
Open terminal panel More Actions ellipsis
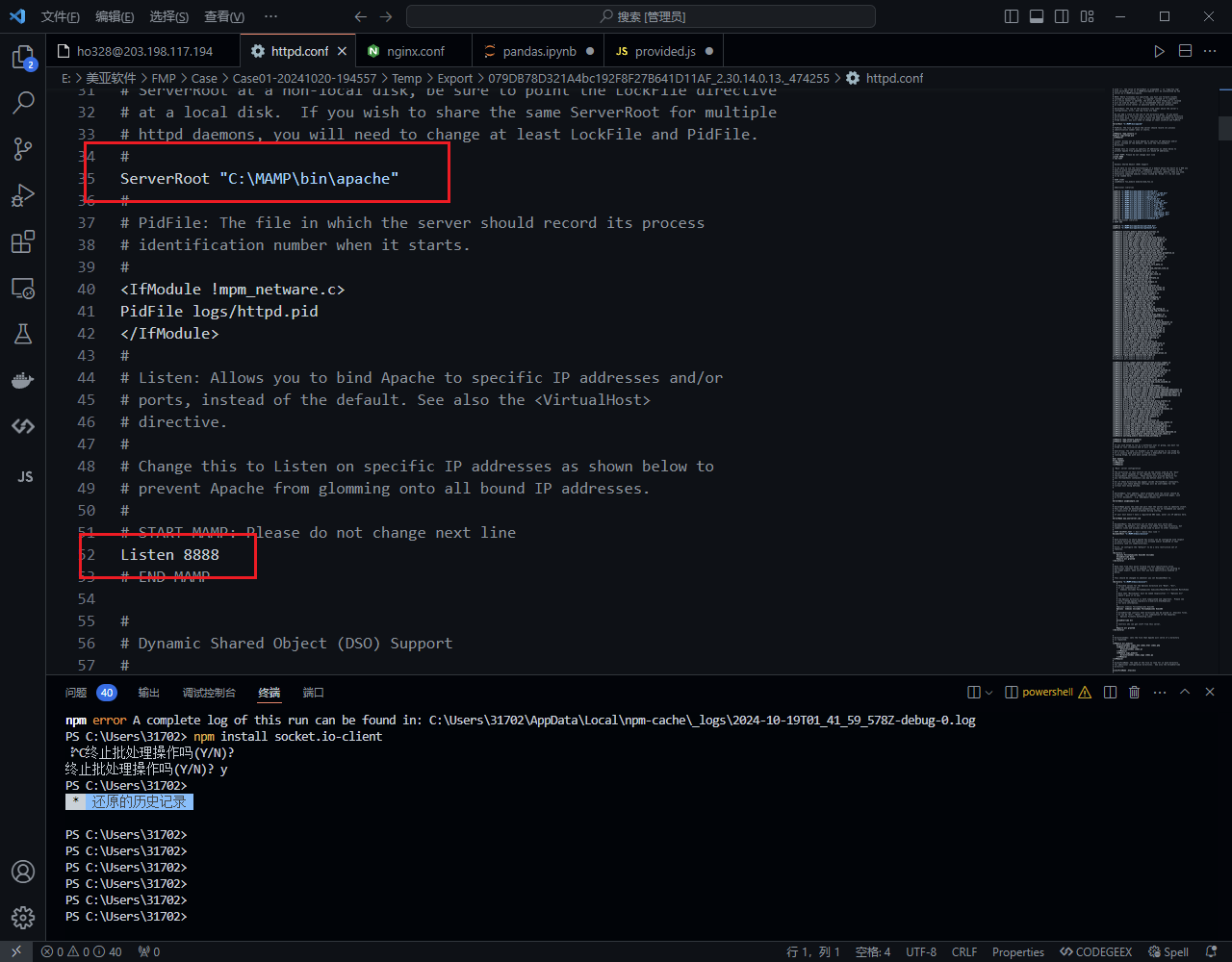1159,692
